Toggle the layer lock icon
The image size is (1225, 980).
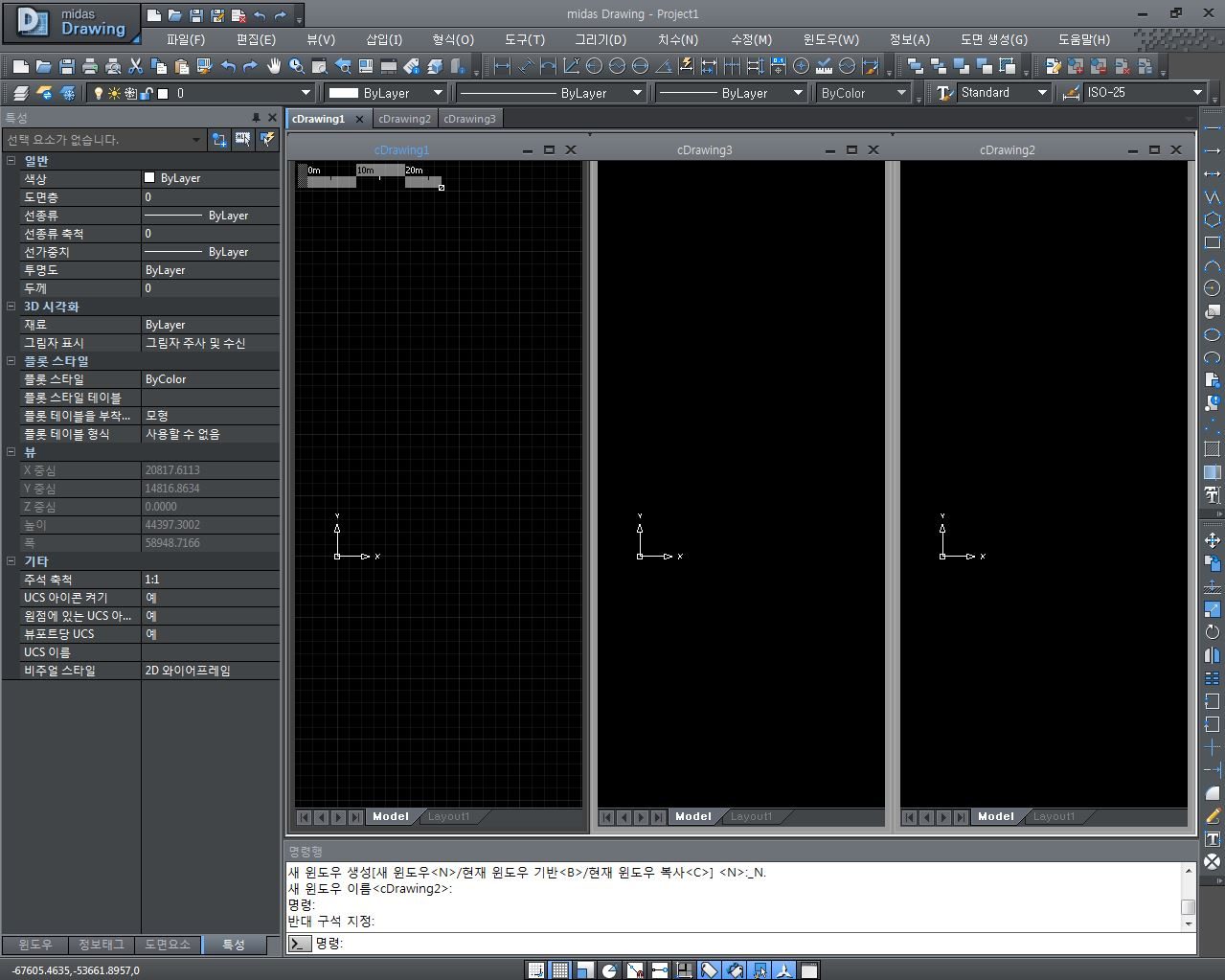coord(147,93)
